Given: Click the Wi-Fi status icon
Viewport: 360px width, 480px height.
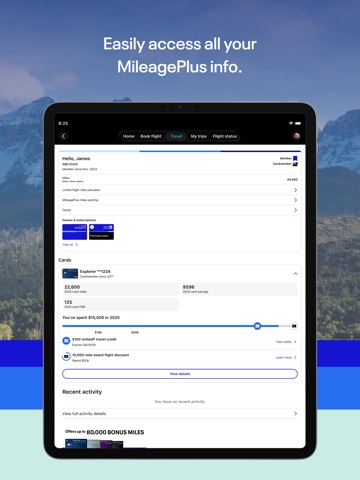Looking at the screenshot, I should point(291,123).
